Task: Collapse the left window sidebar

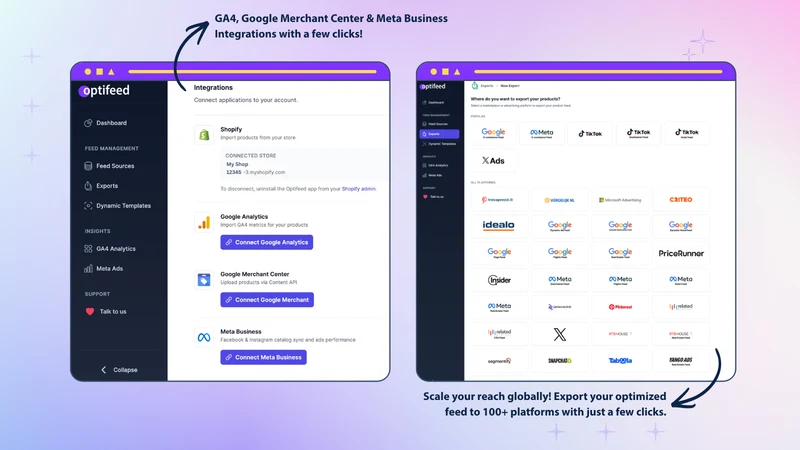Action: (119, 369)
